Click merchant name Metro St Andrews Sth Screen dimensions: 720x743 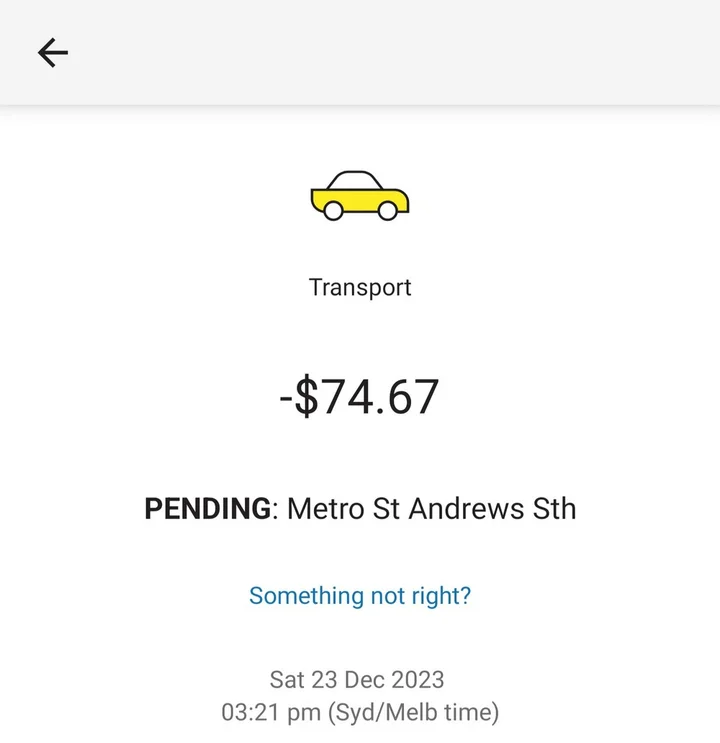431,509
